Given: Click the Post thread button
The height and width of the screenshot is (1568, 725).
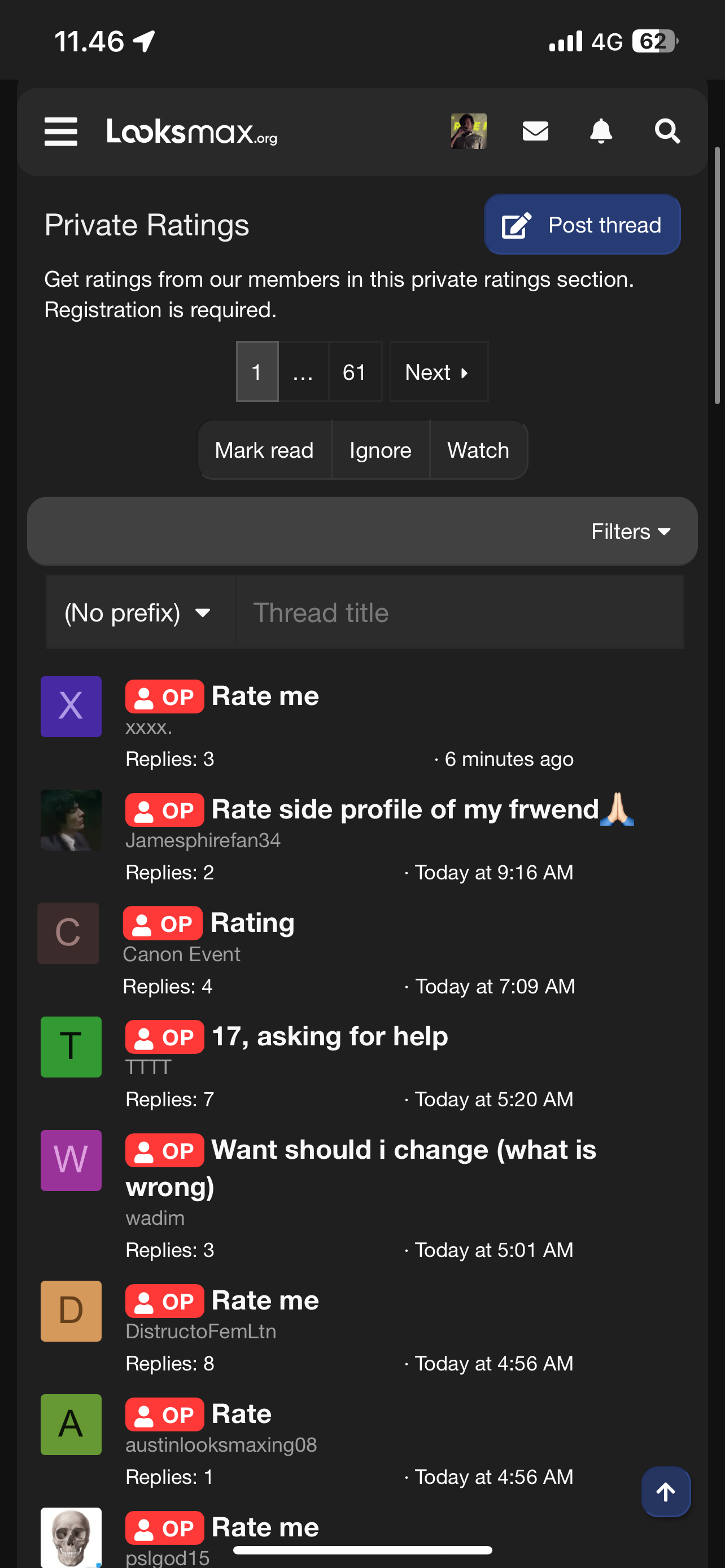Looking at the screenshot, I should 582,225.
